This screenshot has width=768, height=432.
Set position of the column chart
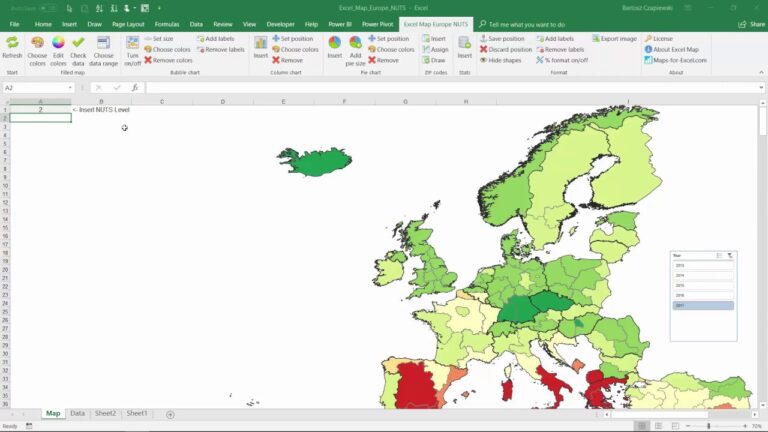(292, 38)
